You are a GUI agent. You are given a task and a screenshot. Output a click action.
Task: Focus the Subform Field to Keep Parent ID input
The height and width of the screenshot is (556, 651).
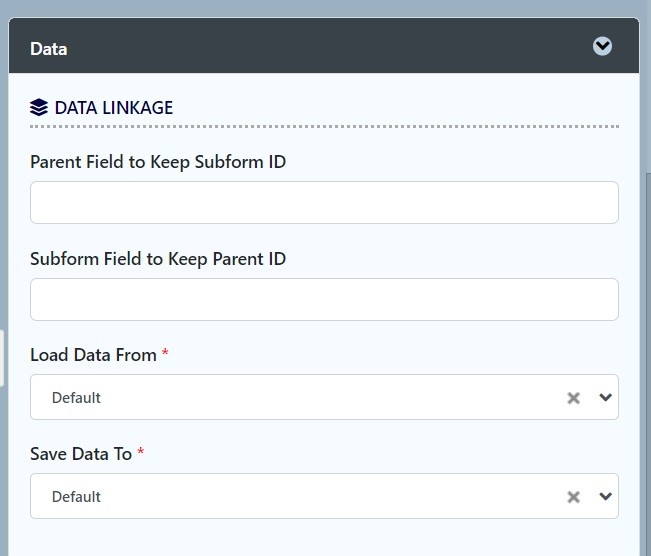coord(324,299)
